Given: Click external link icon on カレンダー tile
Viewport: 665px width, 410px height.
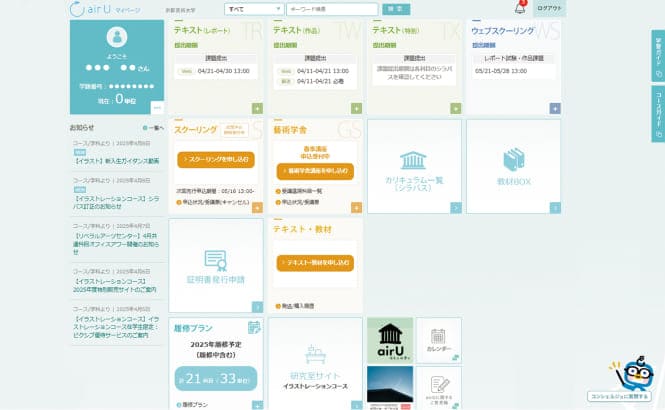Looking at the screenshot, I should (x=455, y=358).
